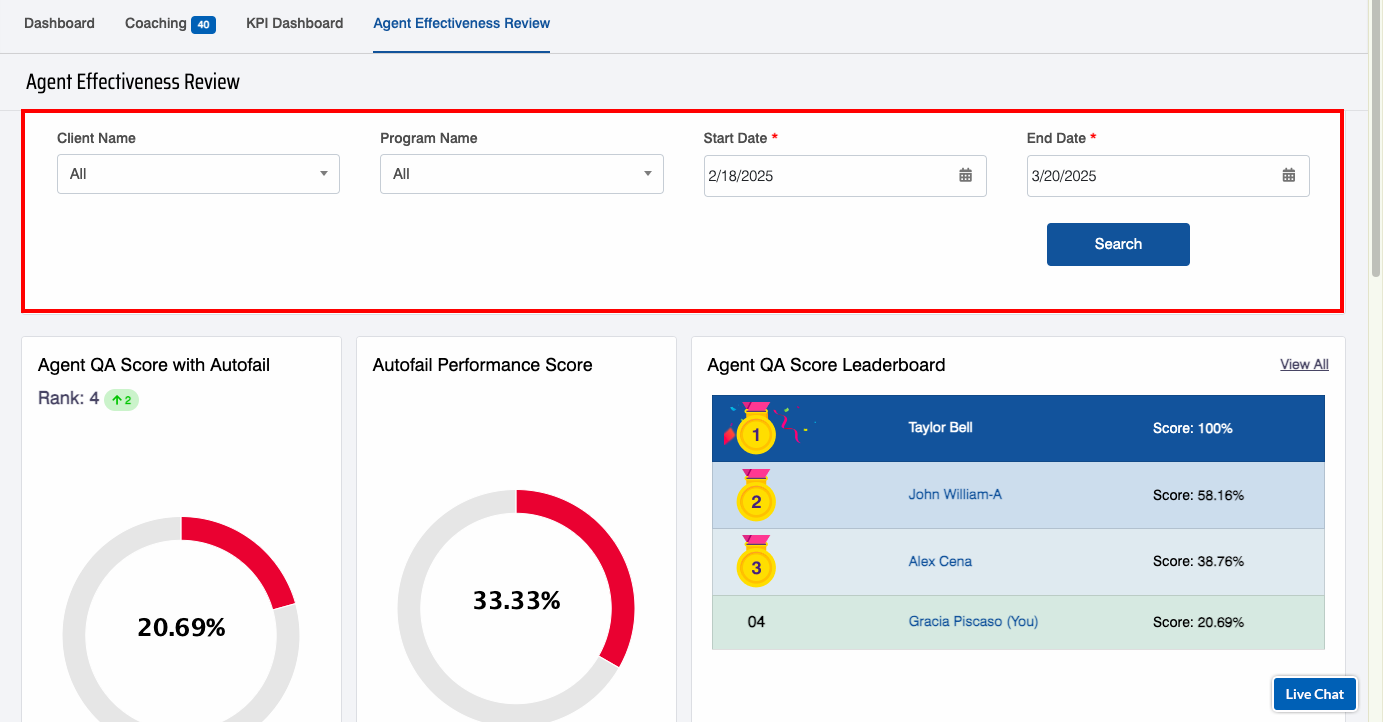Open the KPI Dashboard tab
The height and width of the screenshot is (722, 1383).
click(x=294, y=23)
